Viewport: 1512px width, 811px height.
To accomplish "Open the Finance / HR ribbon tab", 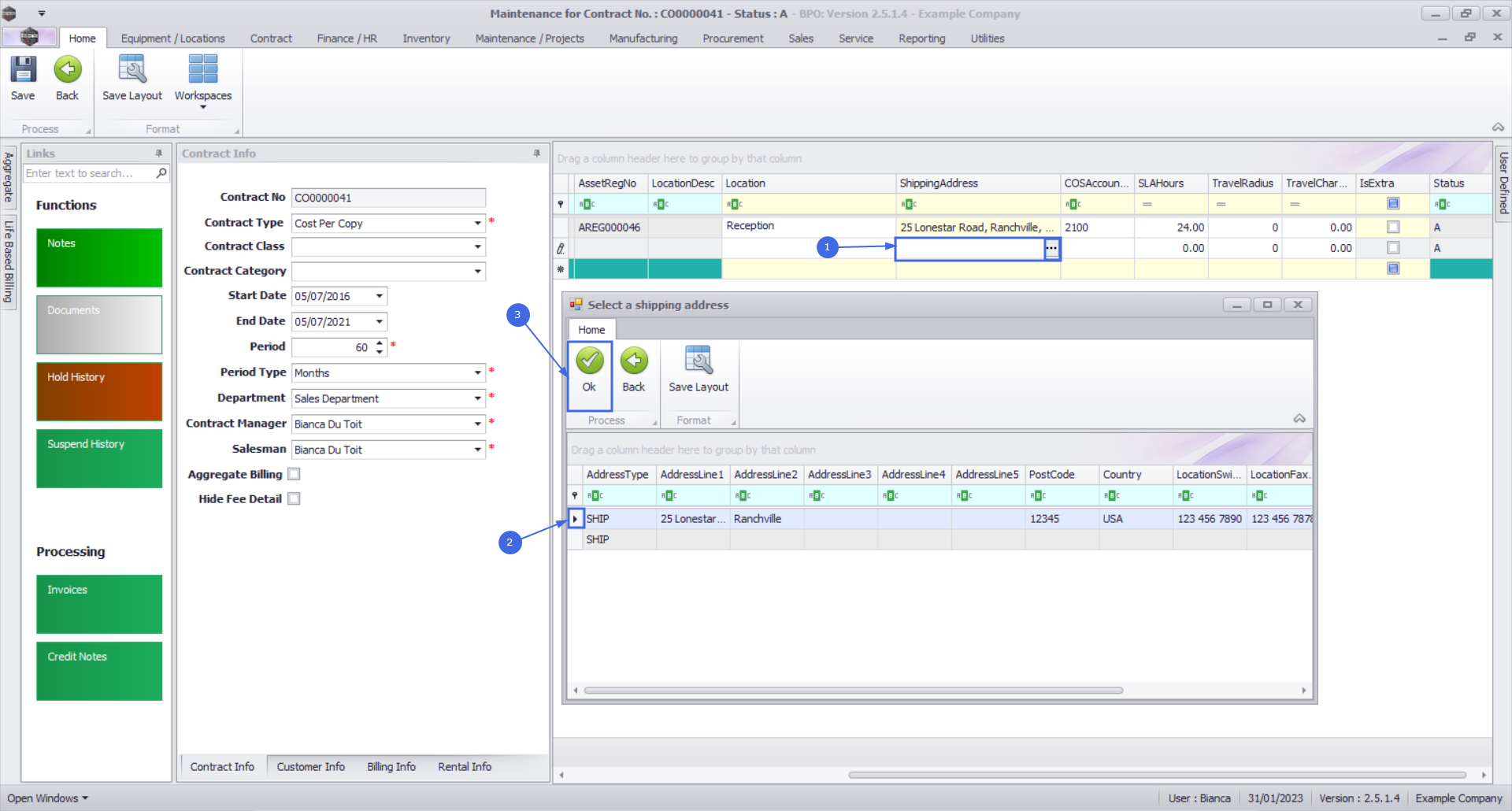I will coord(347,38).
